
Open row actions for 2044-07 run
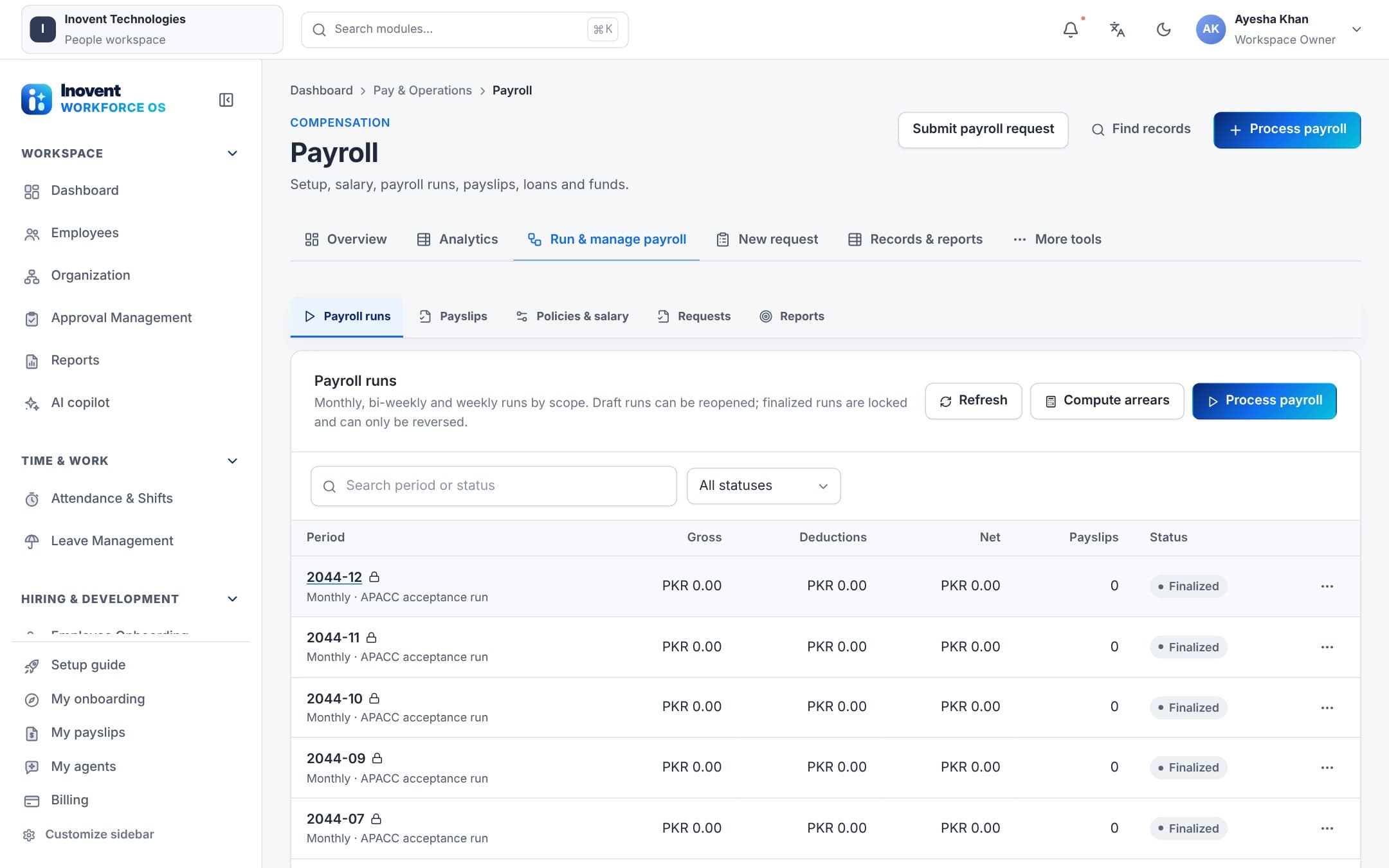click(1327, 829)
